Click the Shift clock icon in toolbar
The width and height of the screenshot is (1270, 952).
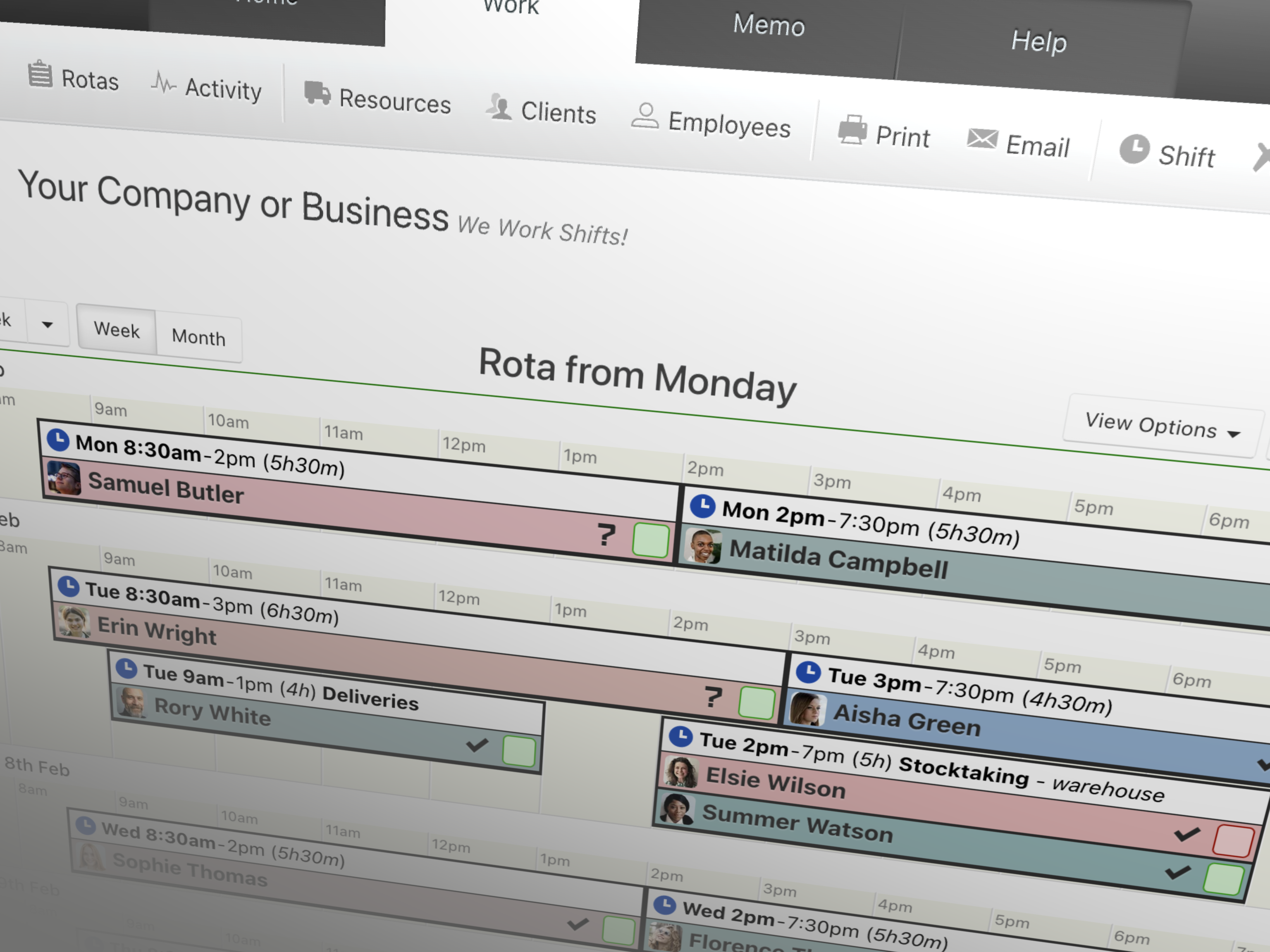pos(1134,149)
